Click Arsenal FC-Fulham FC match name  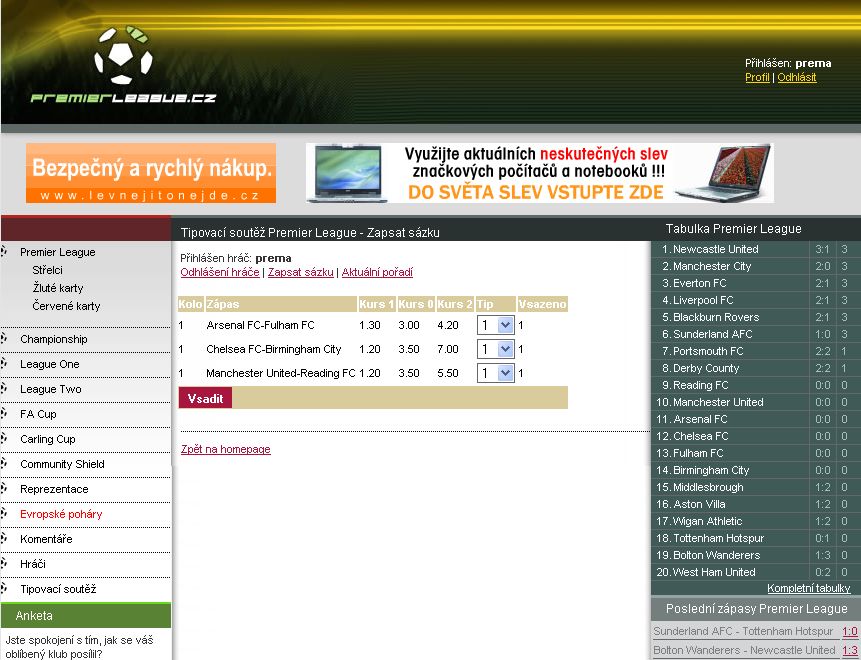click(260, 326)
